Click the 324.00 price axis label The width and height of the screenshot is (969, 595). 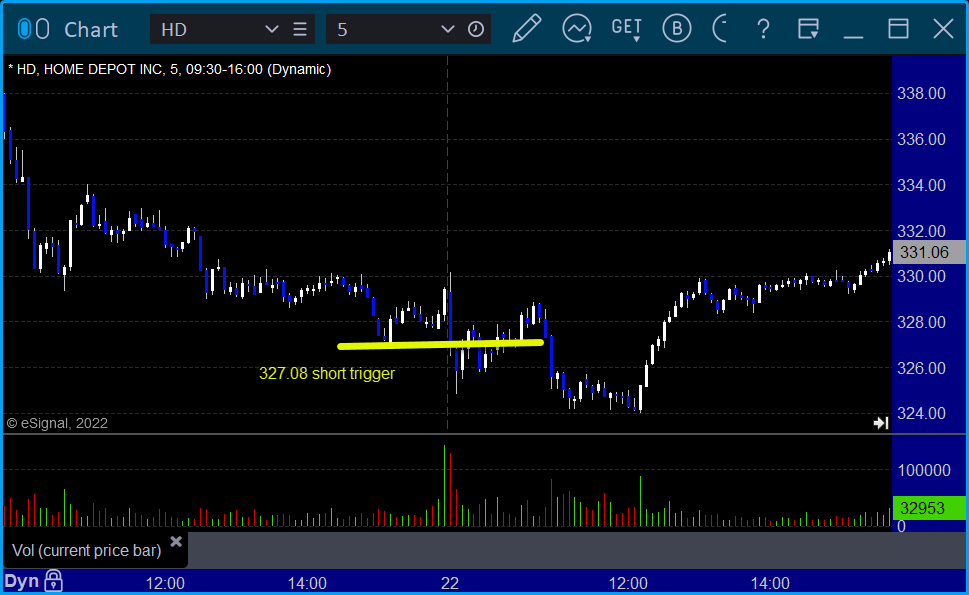coord(921,413)
